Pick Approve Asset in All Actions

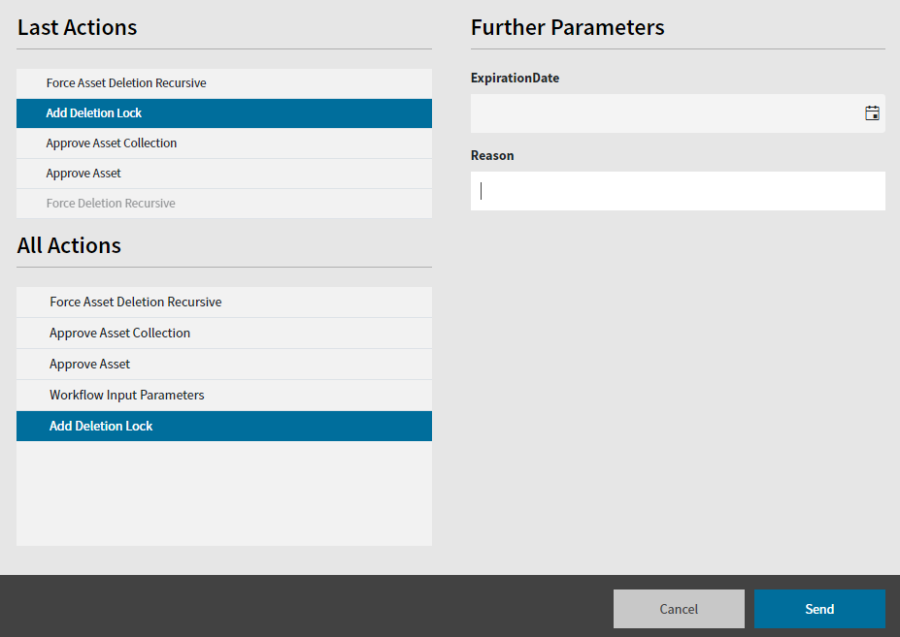click(224, 364)
